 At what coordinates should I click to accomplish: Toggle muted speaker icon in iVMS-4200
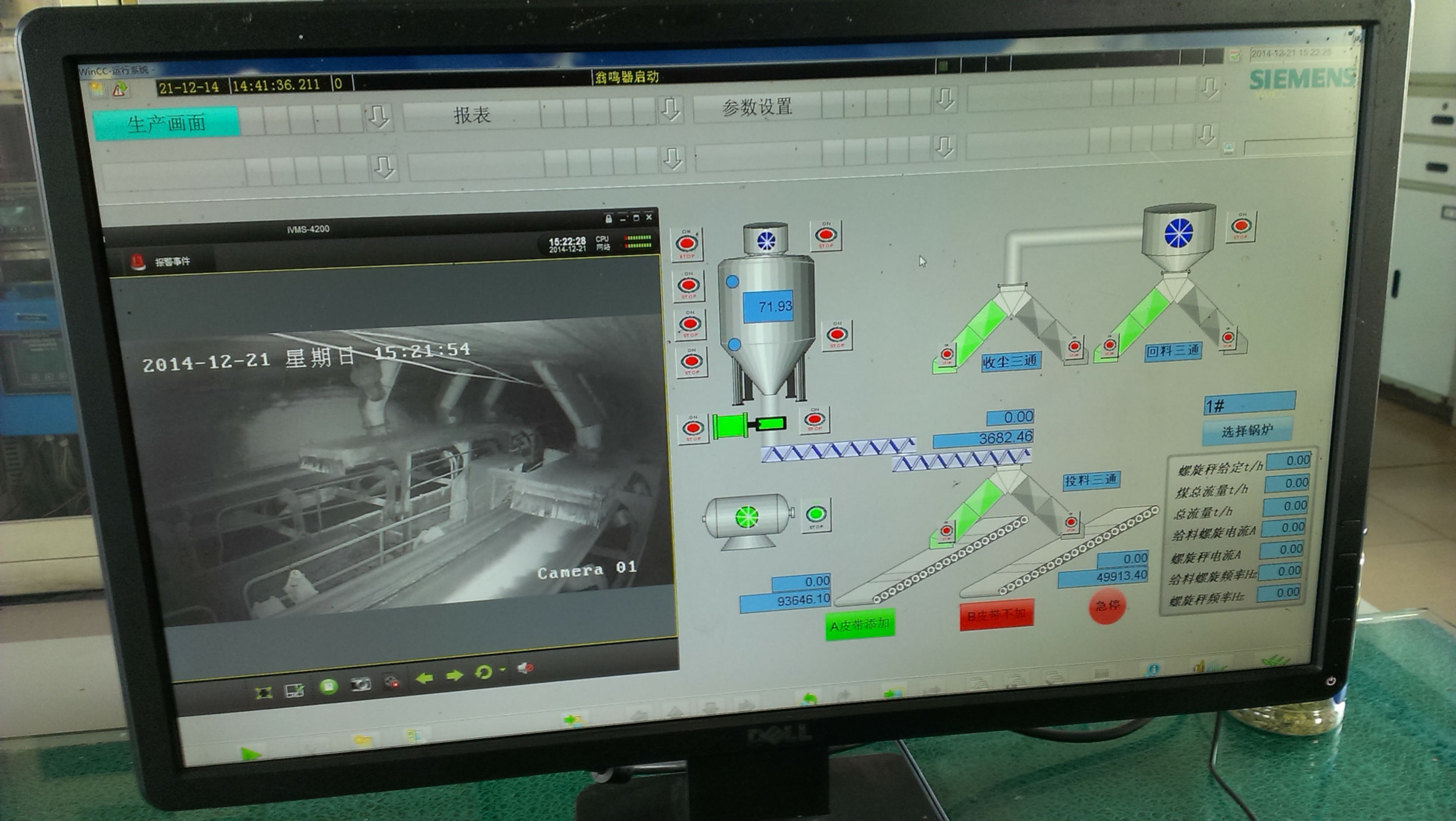(x=525, y=668)
